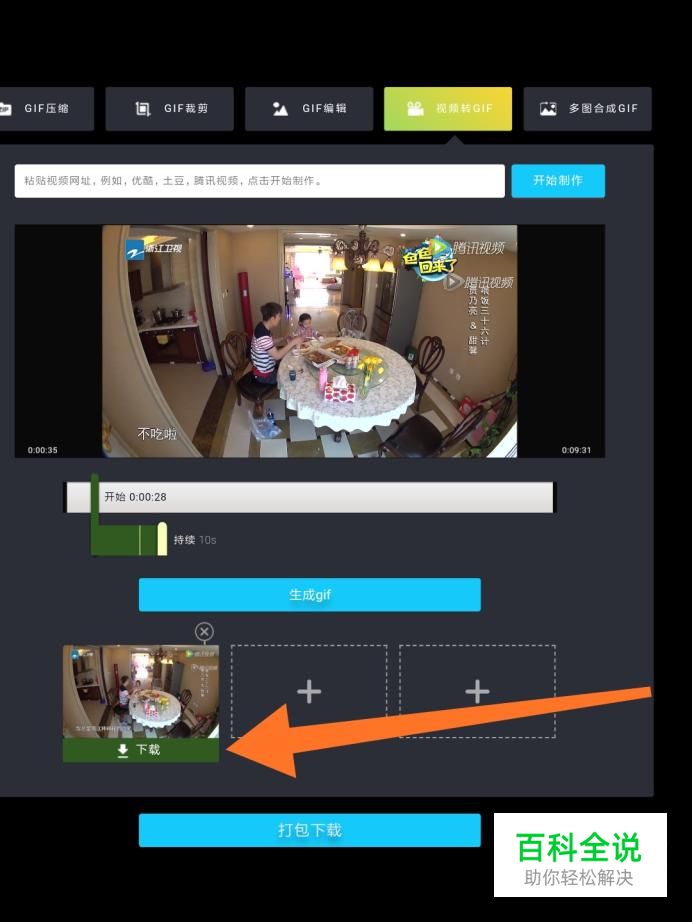
Task: Switch to the GIF裁剪 tab
Action: (169, 109)
